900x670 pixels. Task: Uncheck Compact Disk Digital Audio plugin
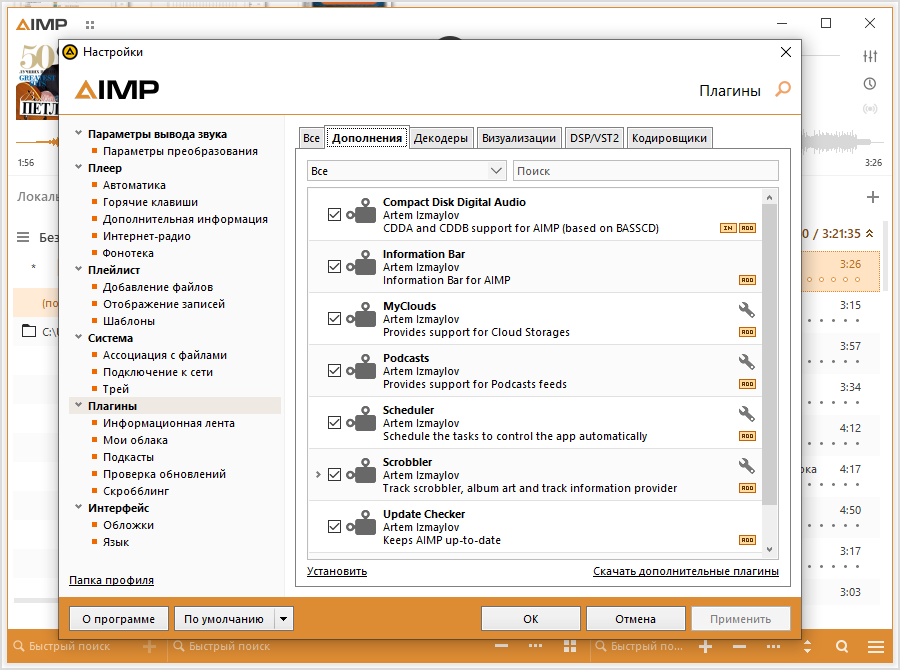(334, 215)
